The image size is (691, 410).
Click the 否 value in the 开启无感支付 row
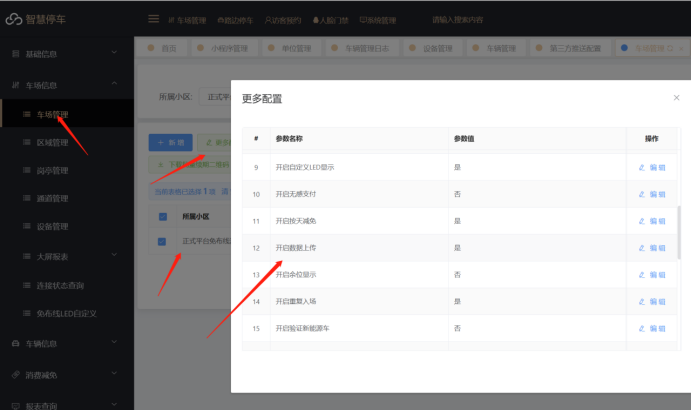pos(457,194)
